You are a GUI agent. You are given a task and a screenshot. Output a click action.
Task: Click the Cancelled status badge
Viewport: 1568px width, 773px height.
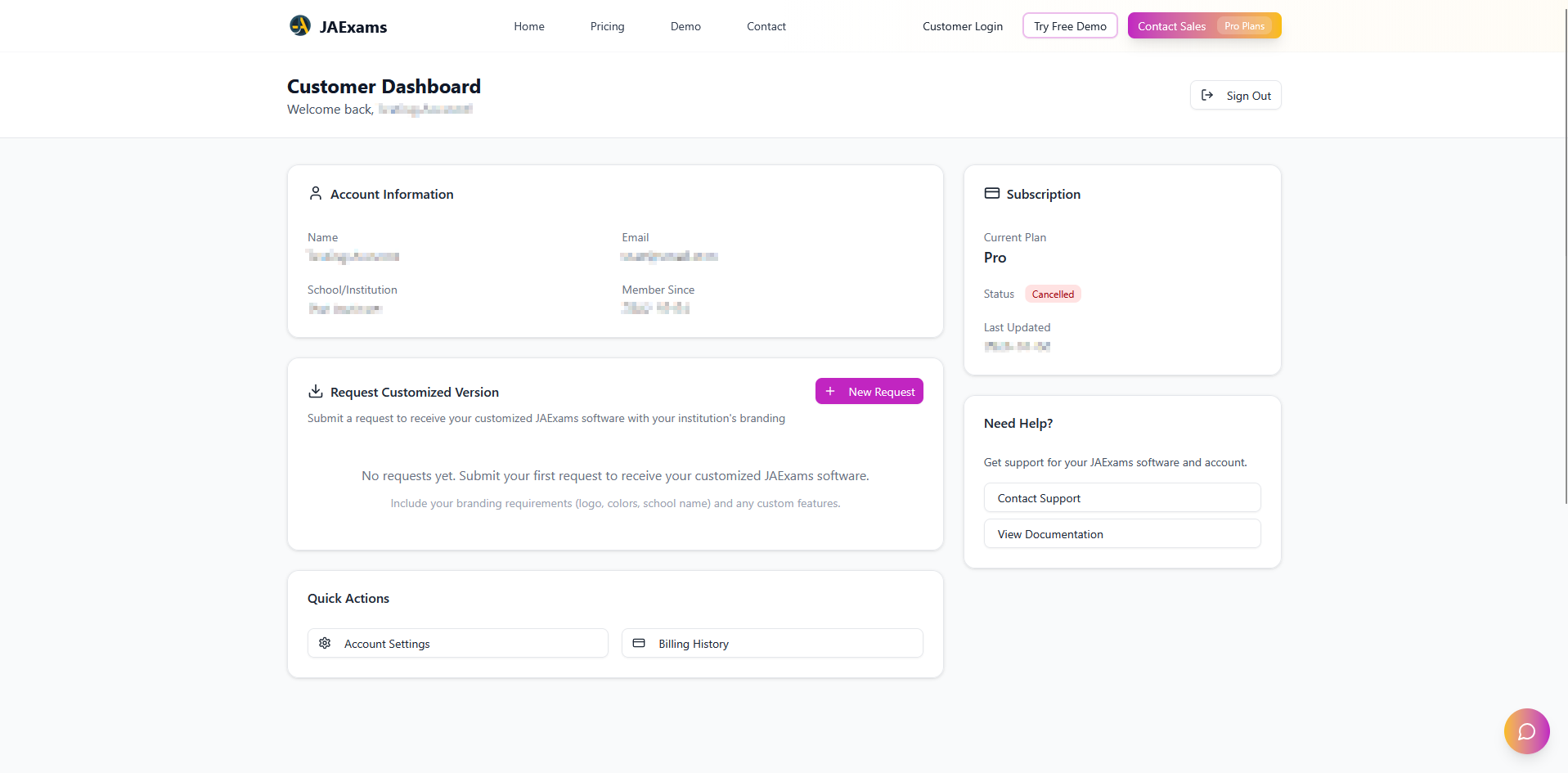(x=1053, y=294)
